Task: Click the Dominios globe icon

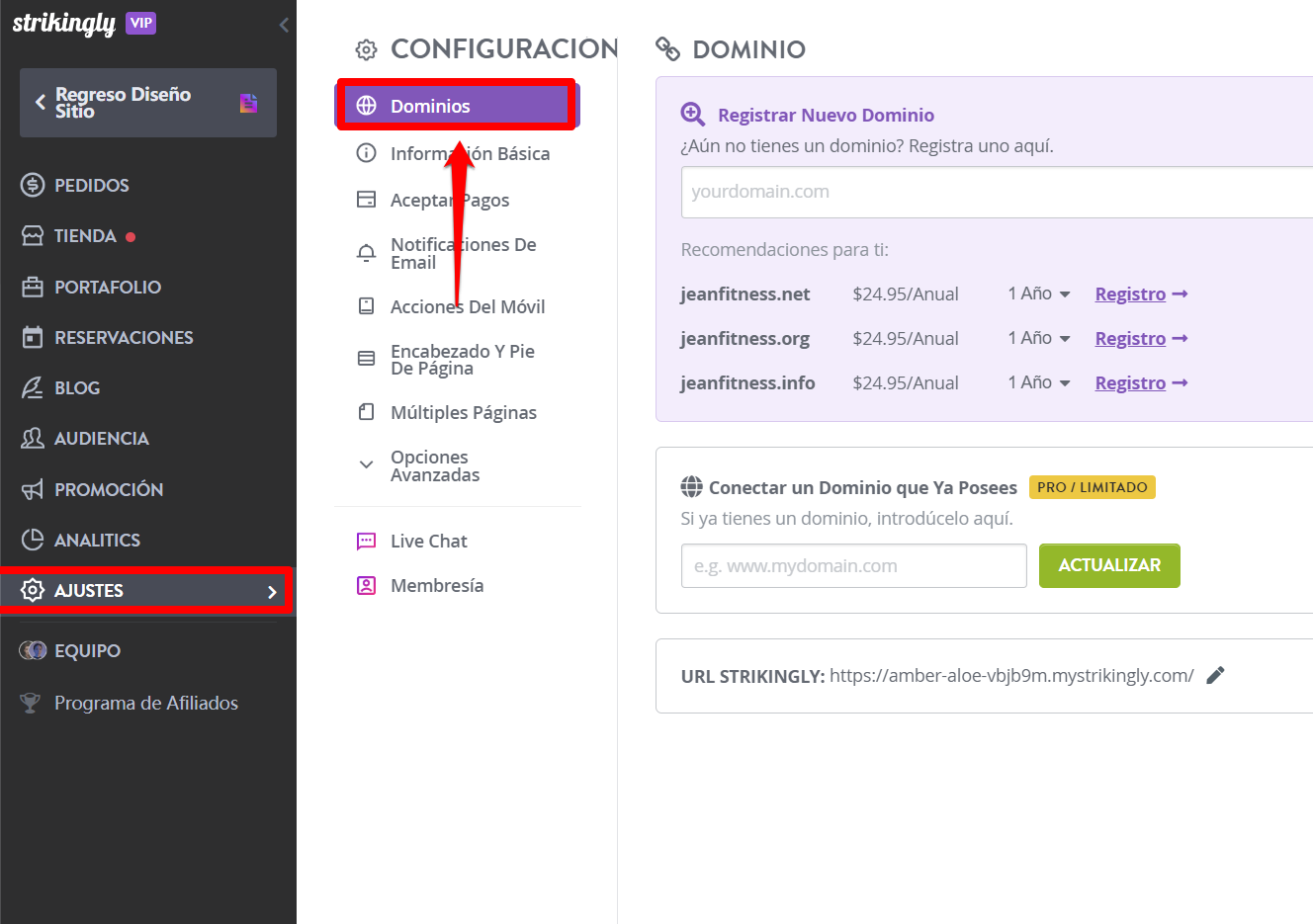Action: click(367, 106)
